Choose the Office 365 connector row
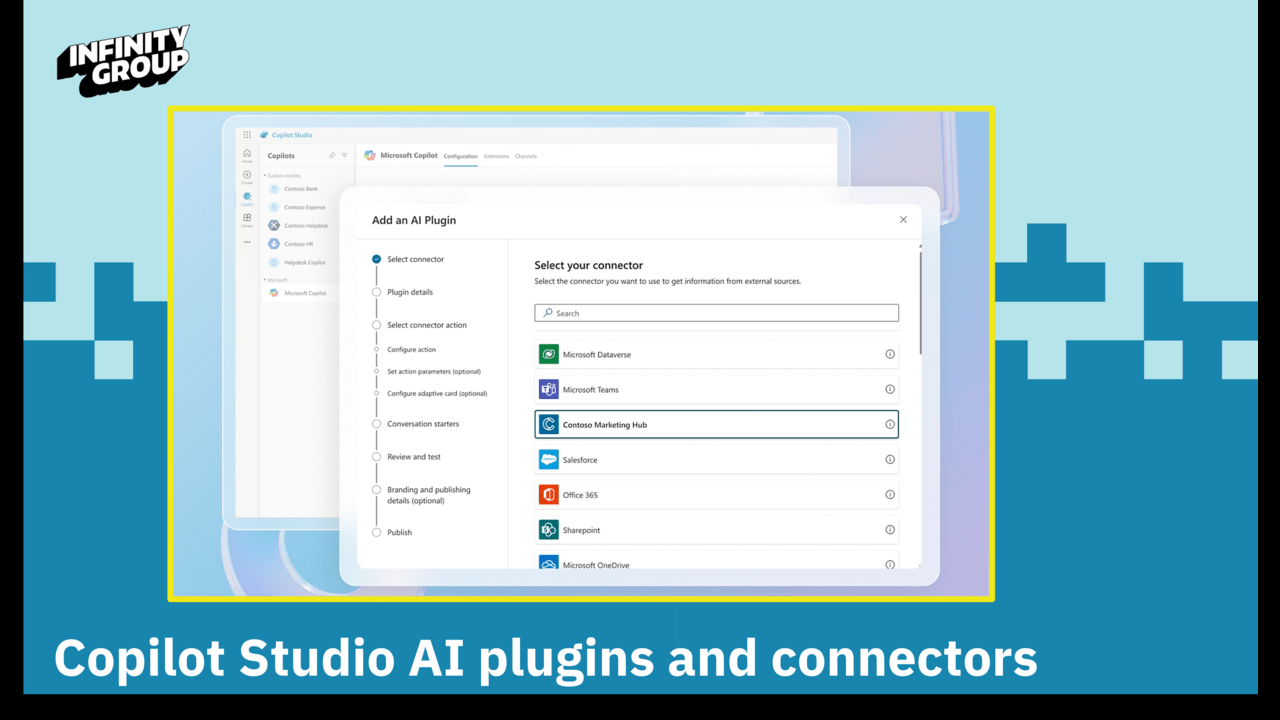 click(716, 494)
